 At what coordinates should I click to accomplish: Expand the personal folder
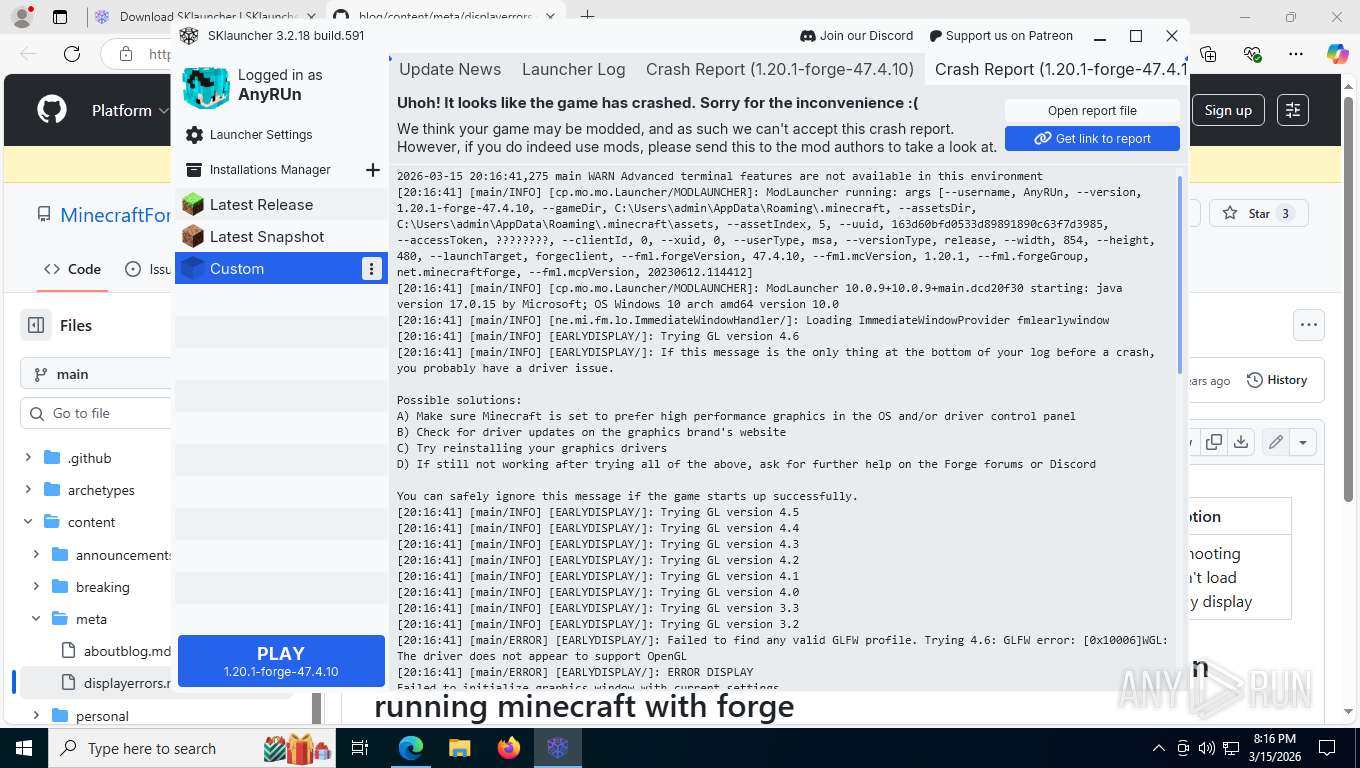click(36, 716)
